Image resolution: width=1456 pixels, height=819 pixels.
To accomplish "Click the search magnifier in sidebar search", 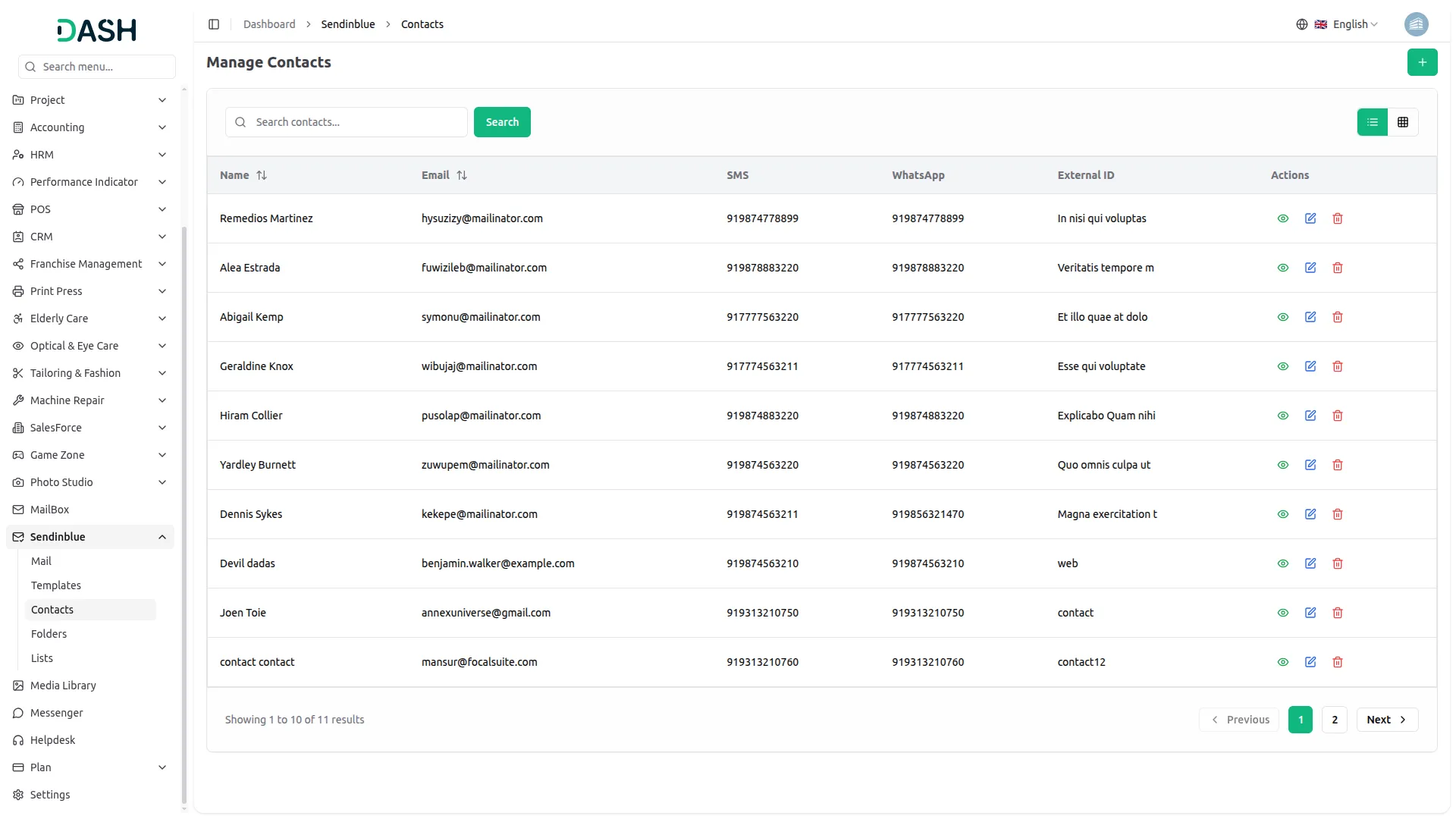I will (x=30, y=67).
